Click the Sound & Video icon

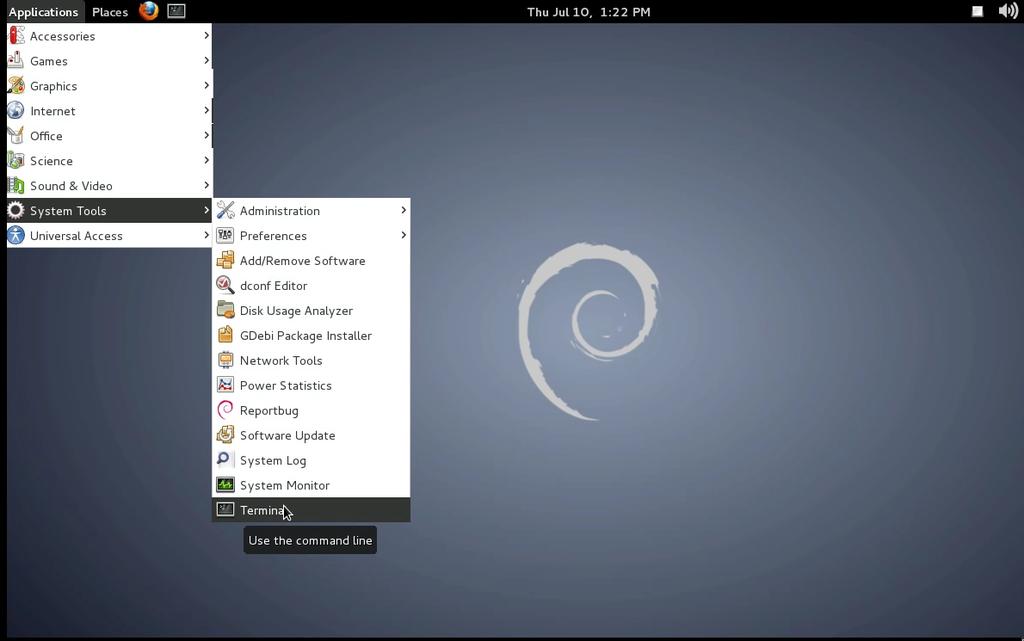(16, 185)
